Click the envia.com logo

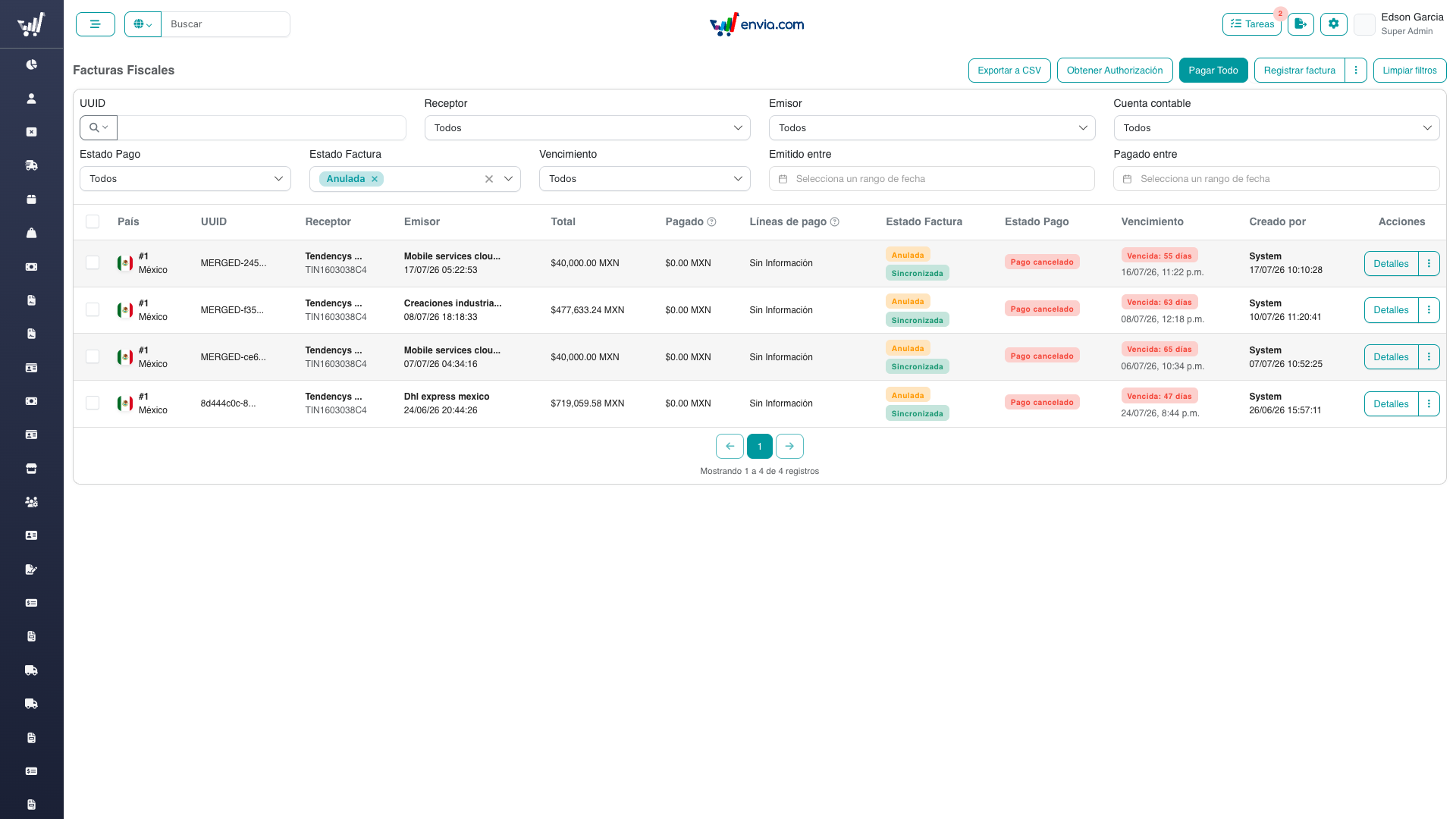757,24
